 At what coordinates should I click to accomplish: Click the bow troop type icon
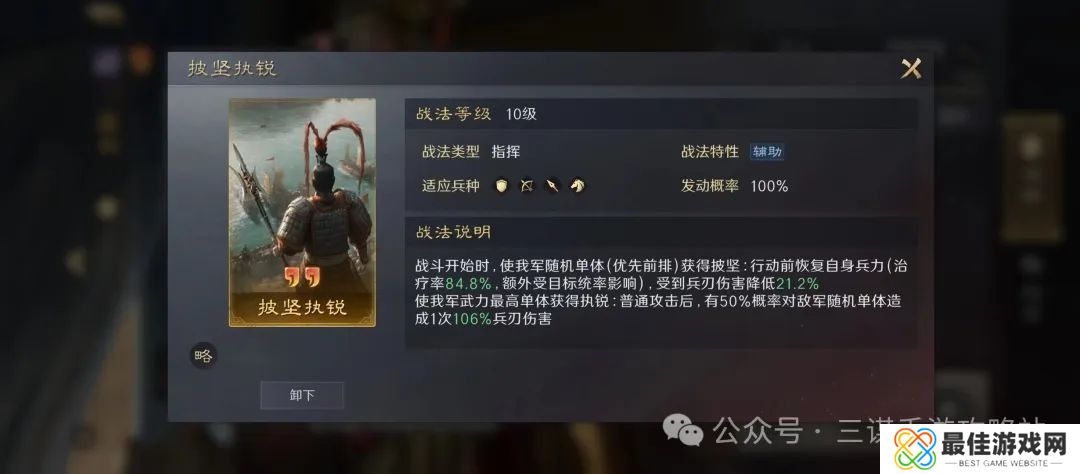(527, 185)
